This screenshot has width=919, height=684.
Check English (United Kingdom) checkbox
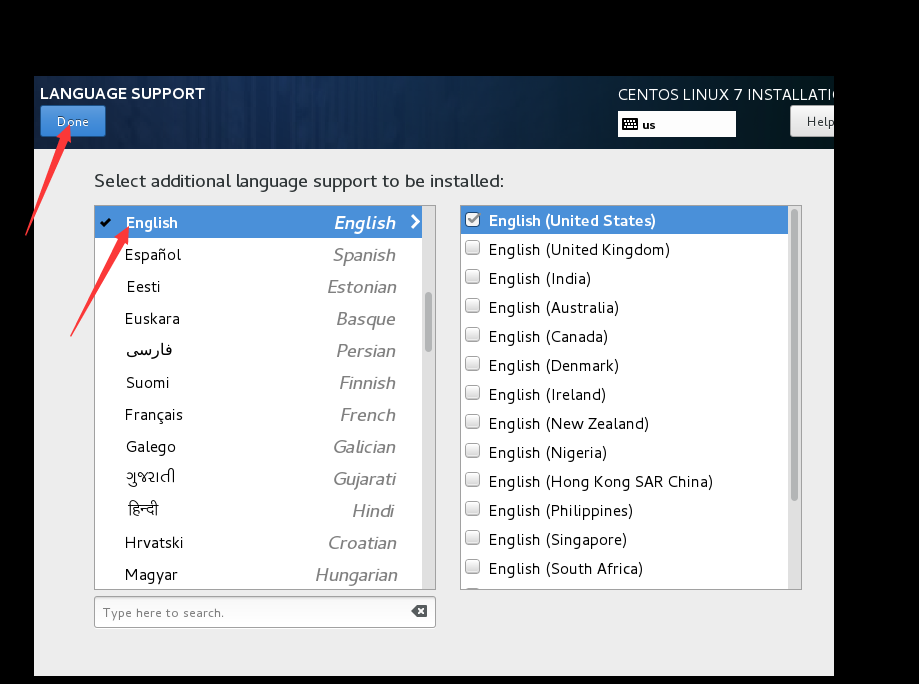(x=472, y=249)
